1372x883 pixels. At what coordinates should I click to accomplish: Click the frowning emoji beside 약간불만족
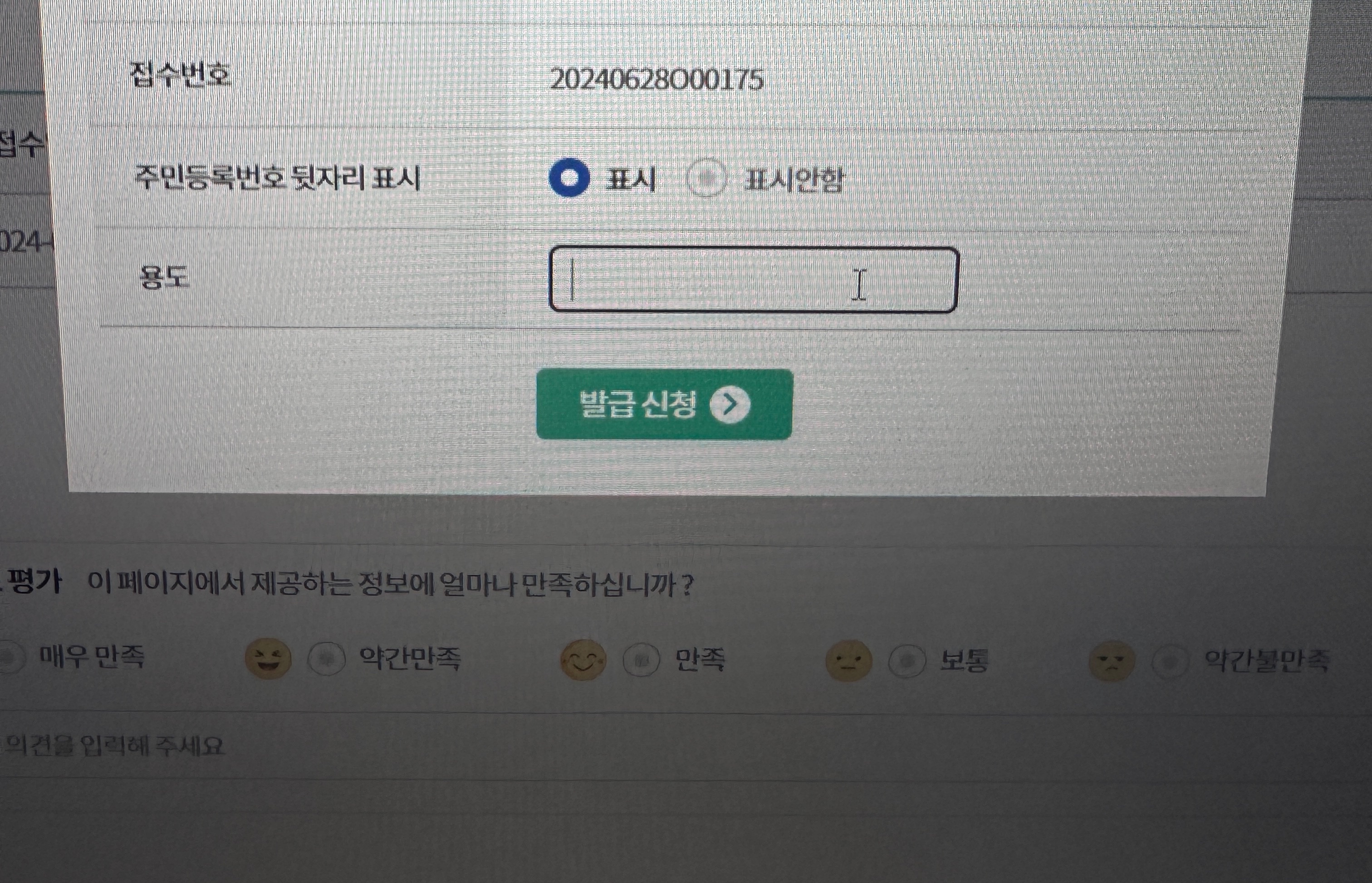[1112, 661]
